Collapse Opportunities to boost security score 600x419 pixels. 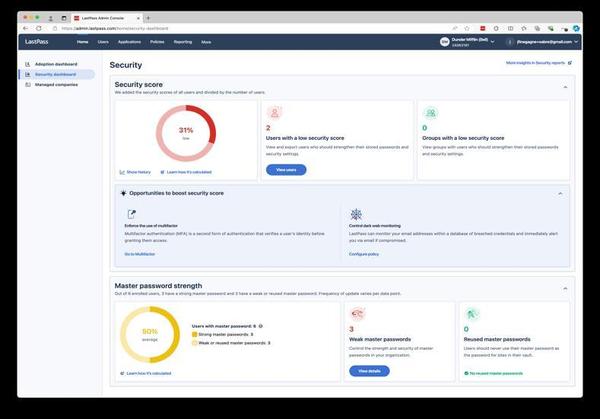coord(559,193)
